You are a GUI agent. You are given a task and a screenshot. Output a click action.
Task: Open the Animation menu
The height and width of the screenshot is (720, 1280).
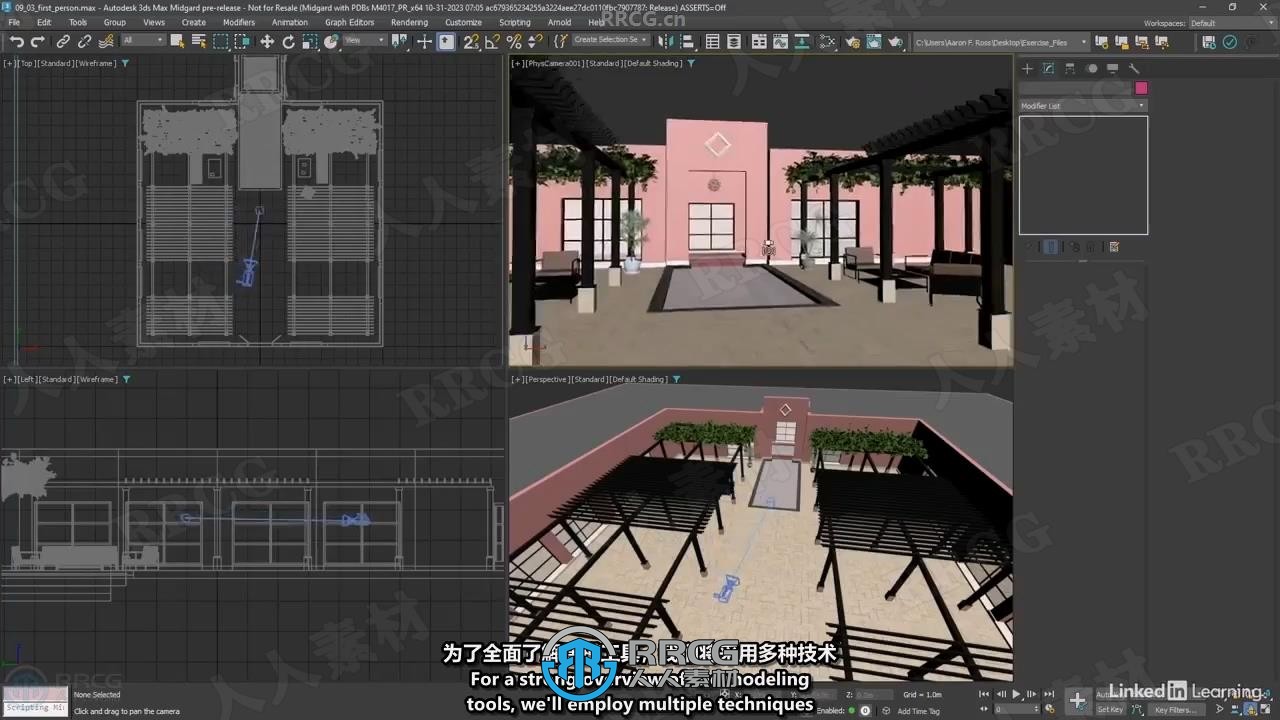pos(290,22)
